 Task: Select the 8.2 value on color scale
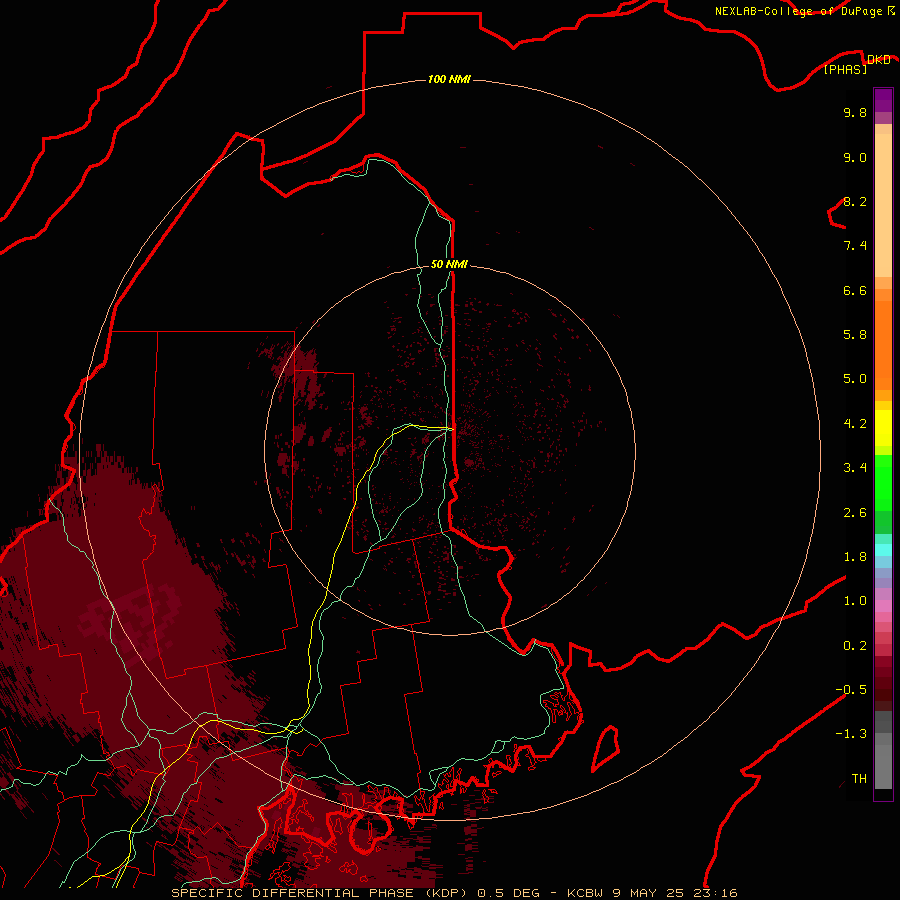tap(855, 201)
